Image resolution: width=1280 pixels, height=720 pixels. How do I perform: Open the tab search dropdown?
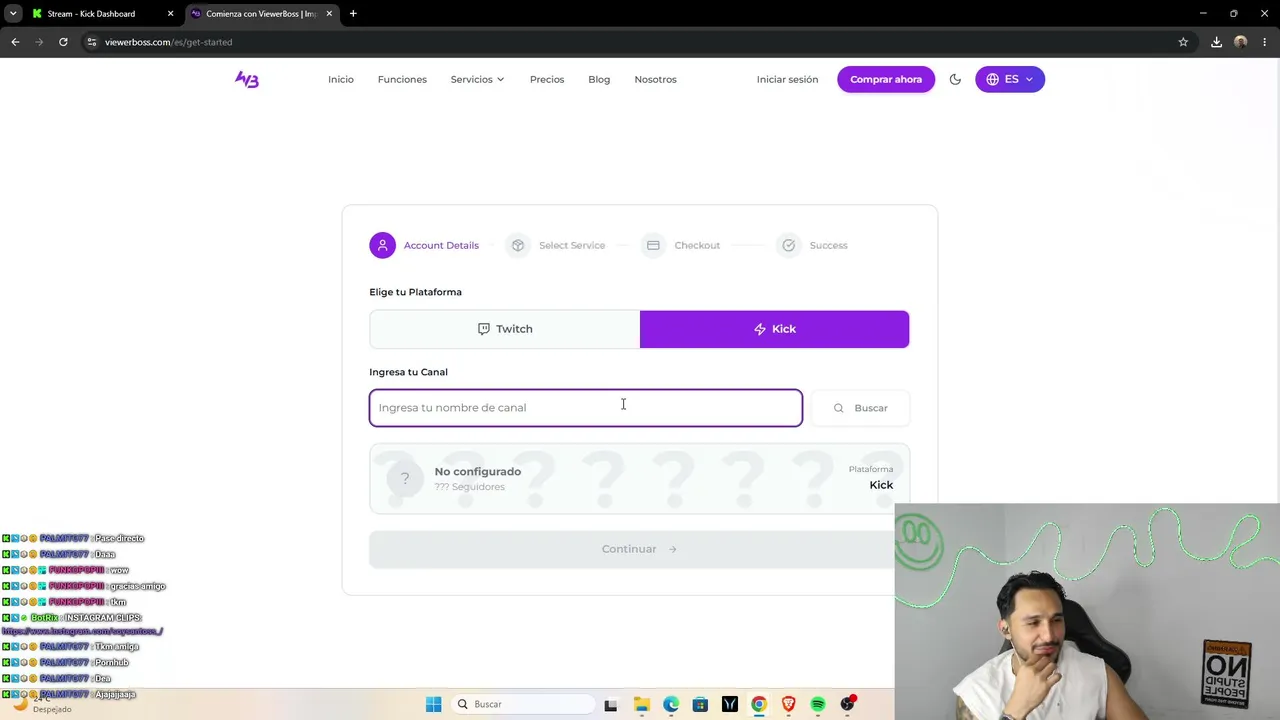pos(13,14)
